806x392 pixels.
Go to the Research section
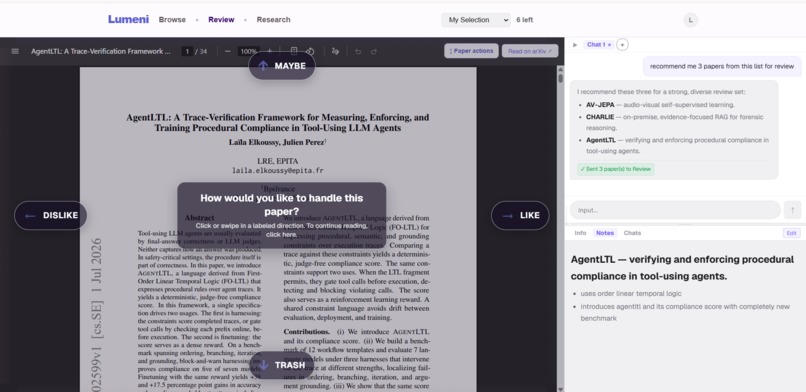(x=273, y=20)
